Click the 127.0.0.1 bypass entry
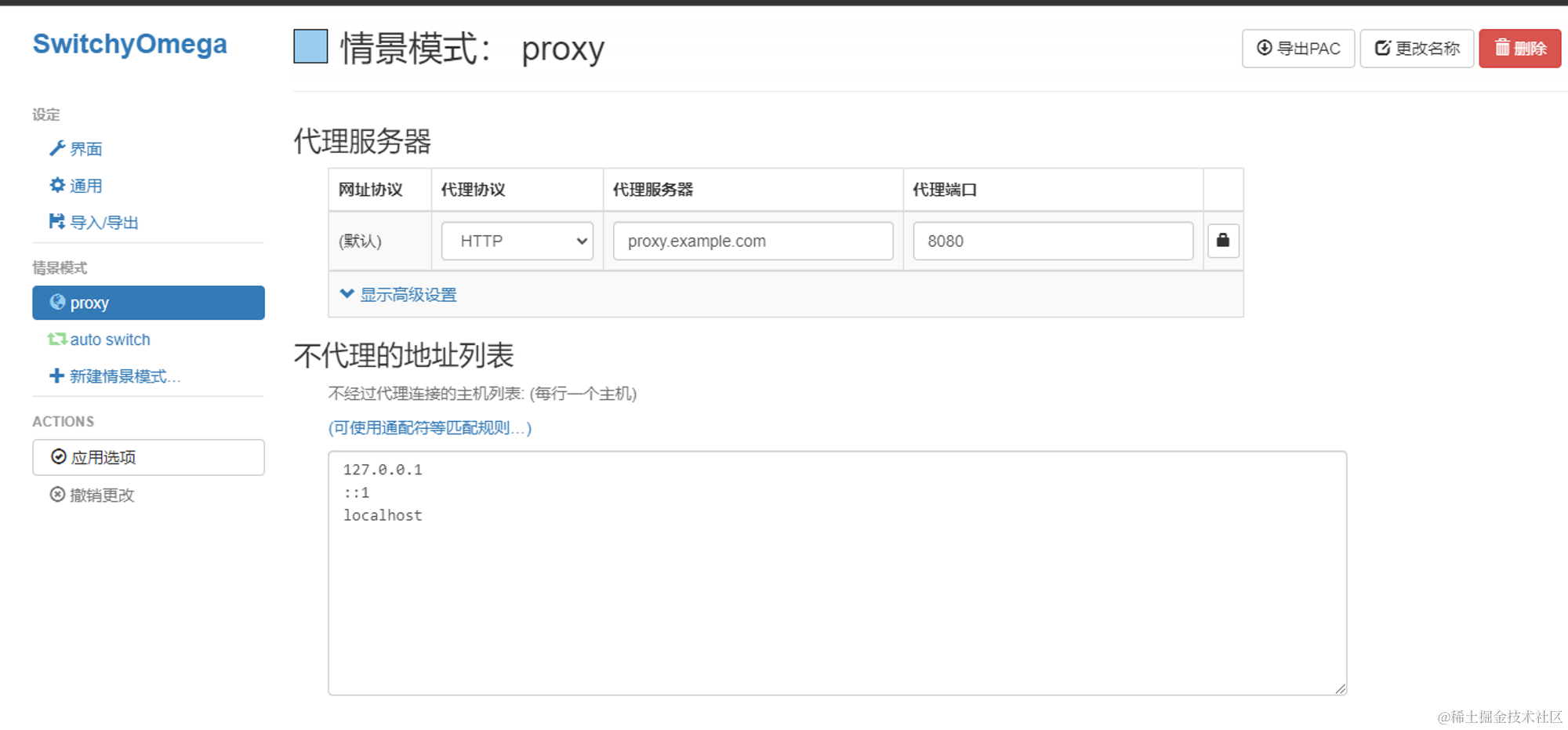1568x730 pixels. (383, 470)
